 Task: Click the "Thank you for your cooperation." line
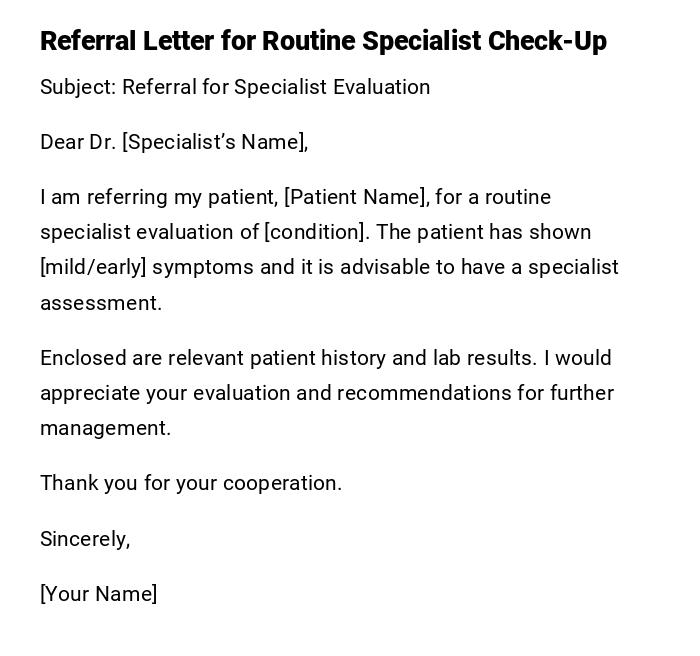coord(191,483)
